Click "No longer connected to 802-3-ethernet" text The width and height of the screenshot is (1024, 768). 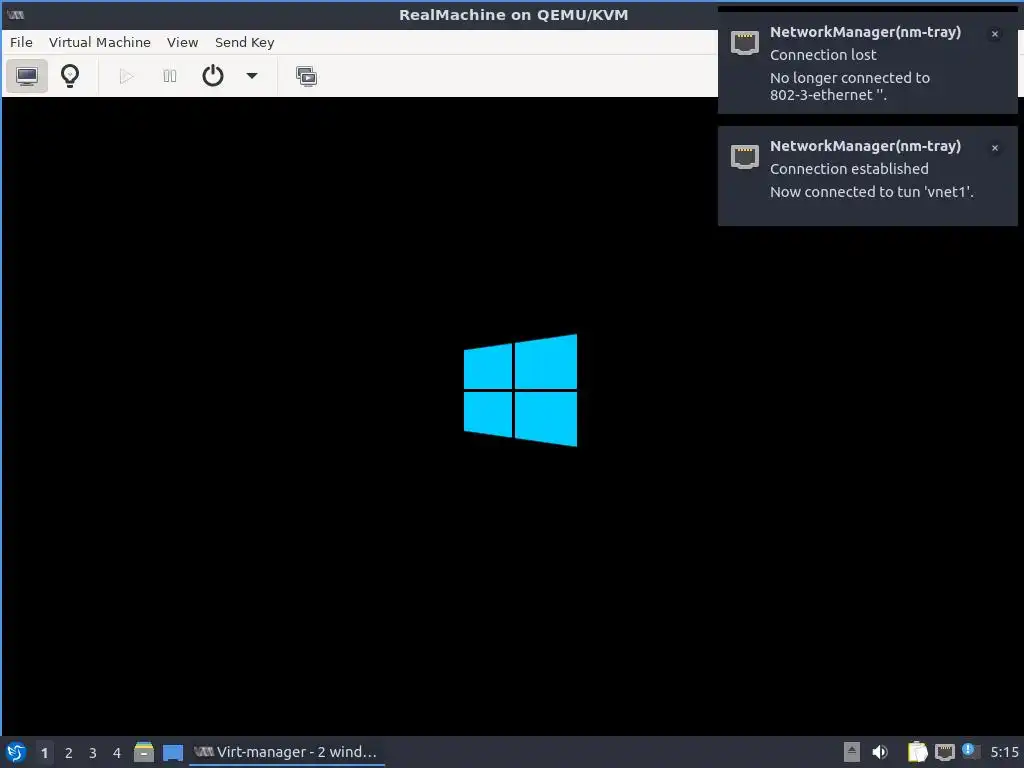(850, 86)
